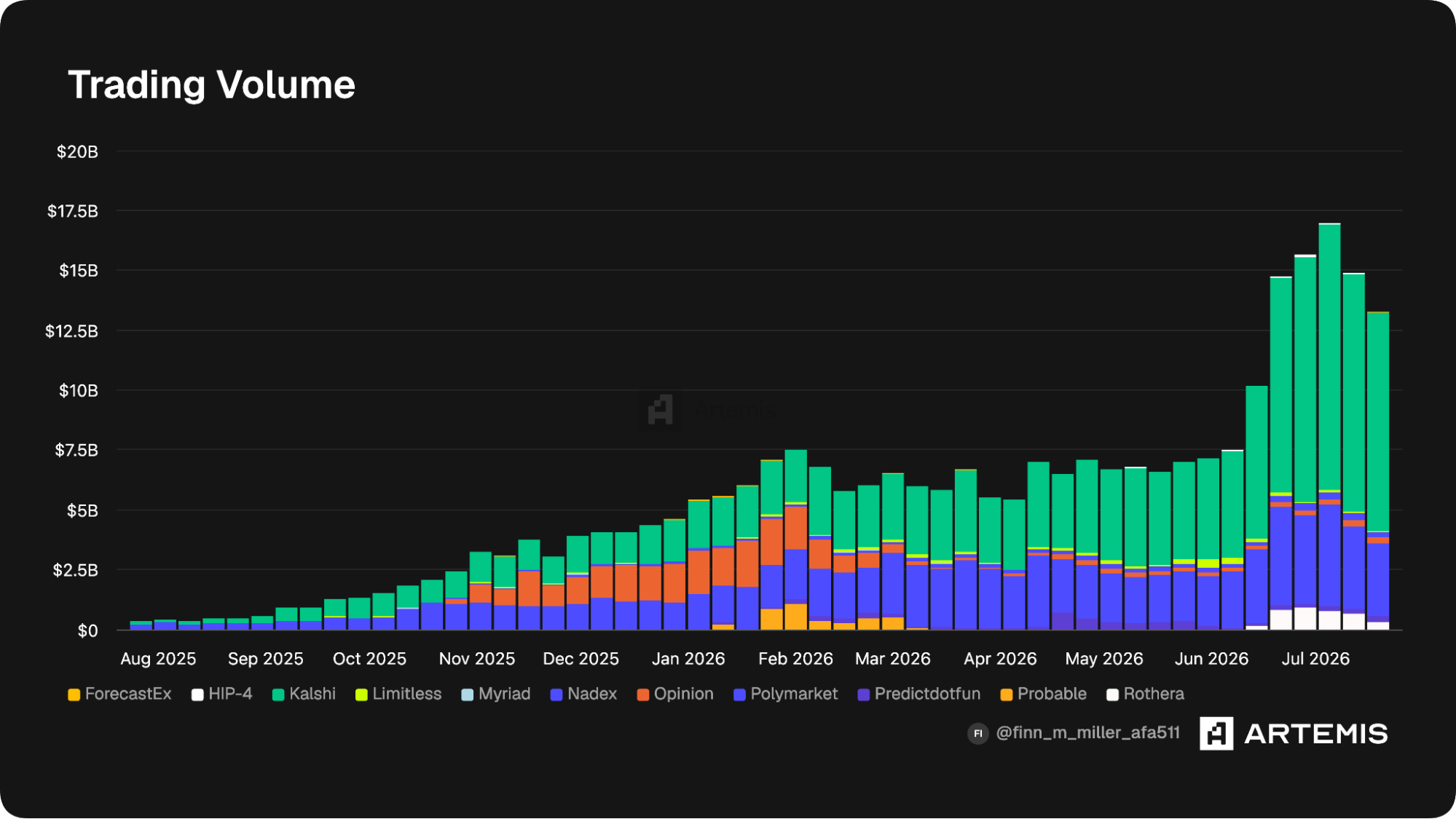Click the Trading Volume chart title
The image size is (1456, 819).
point(211,85)
